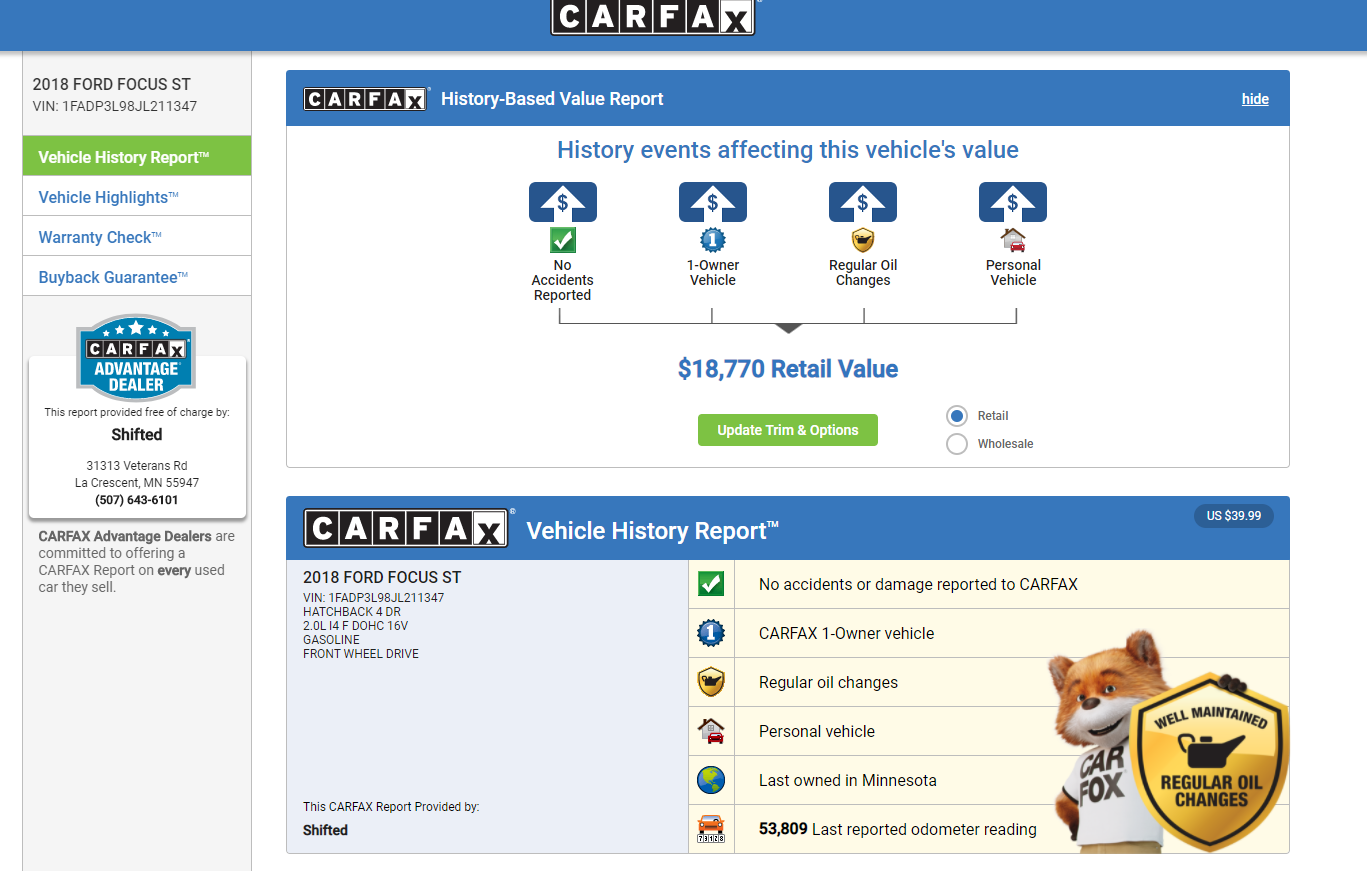Click the Personal Vehicle dollar arrow icon
1367x871 pixels.
[1013, 202]
